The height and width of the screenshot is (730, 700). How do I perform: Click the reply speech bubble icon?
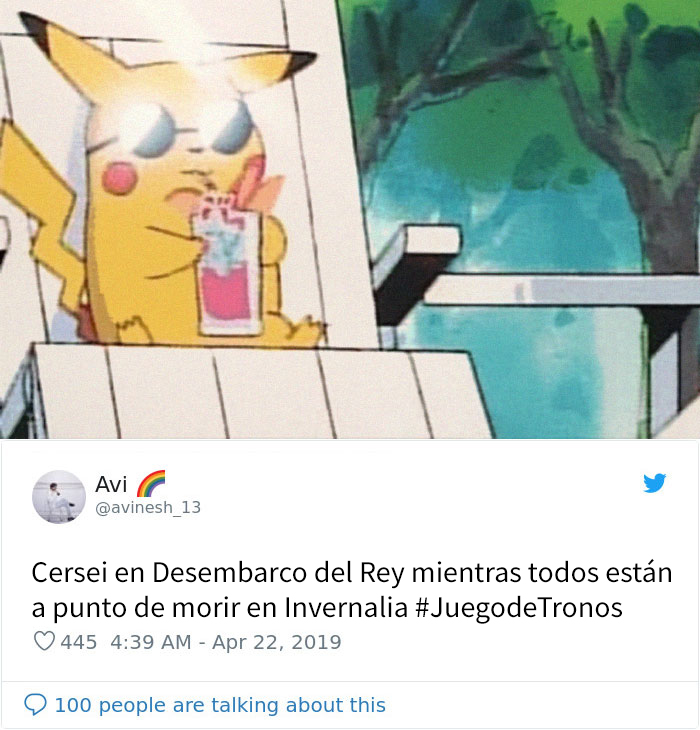tap(35, 704)
